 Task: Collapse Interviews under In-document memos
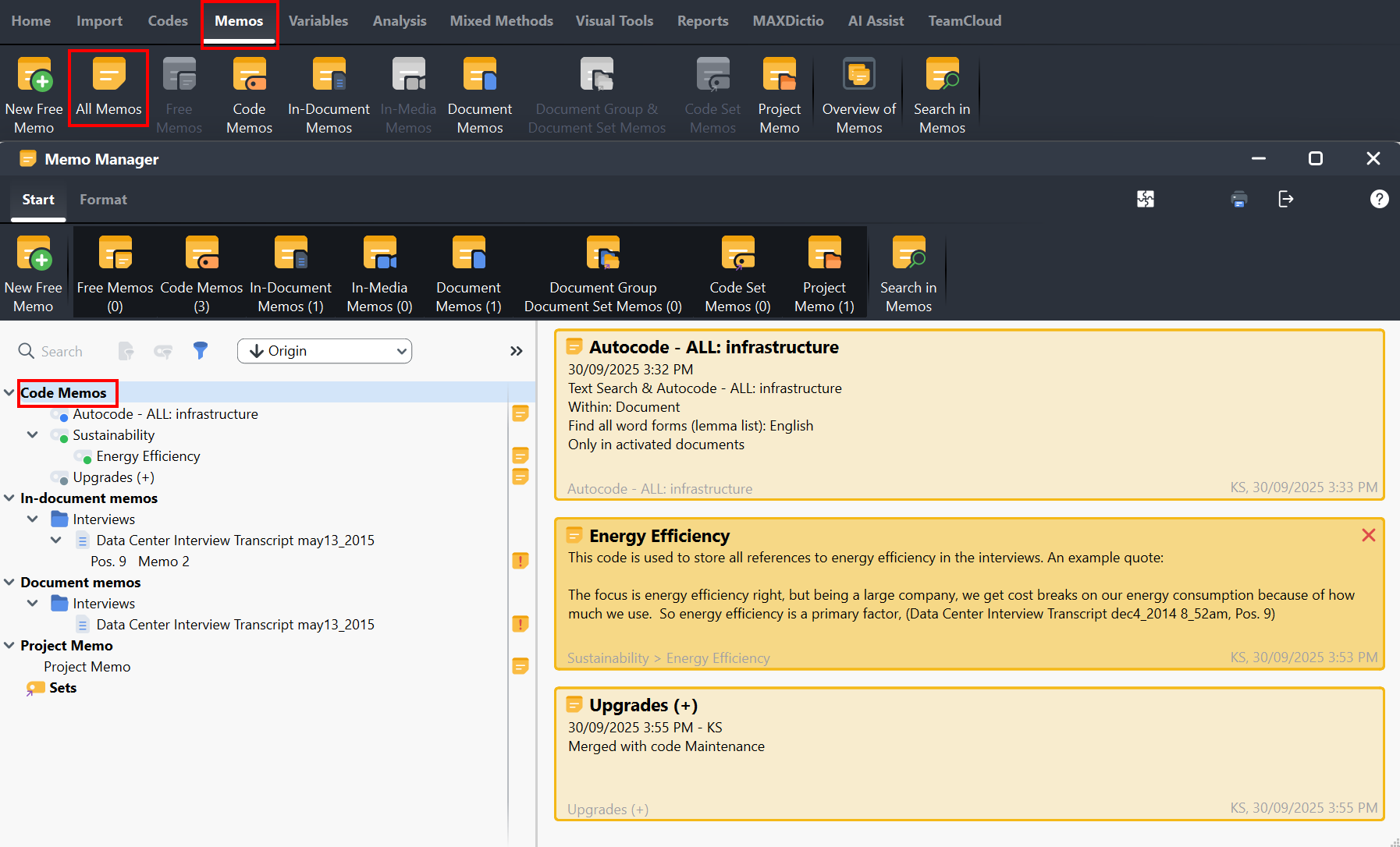[33, 519]
